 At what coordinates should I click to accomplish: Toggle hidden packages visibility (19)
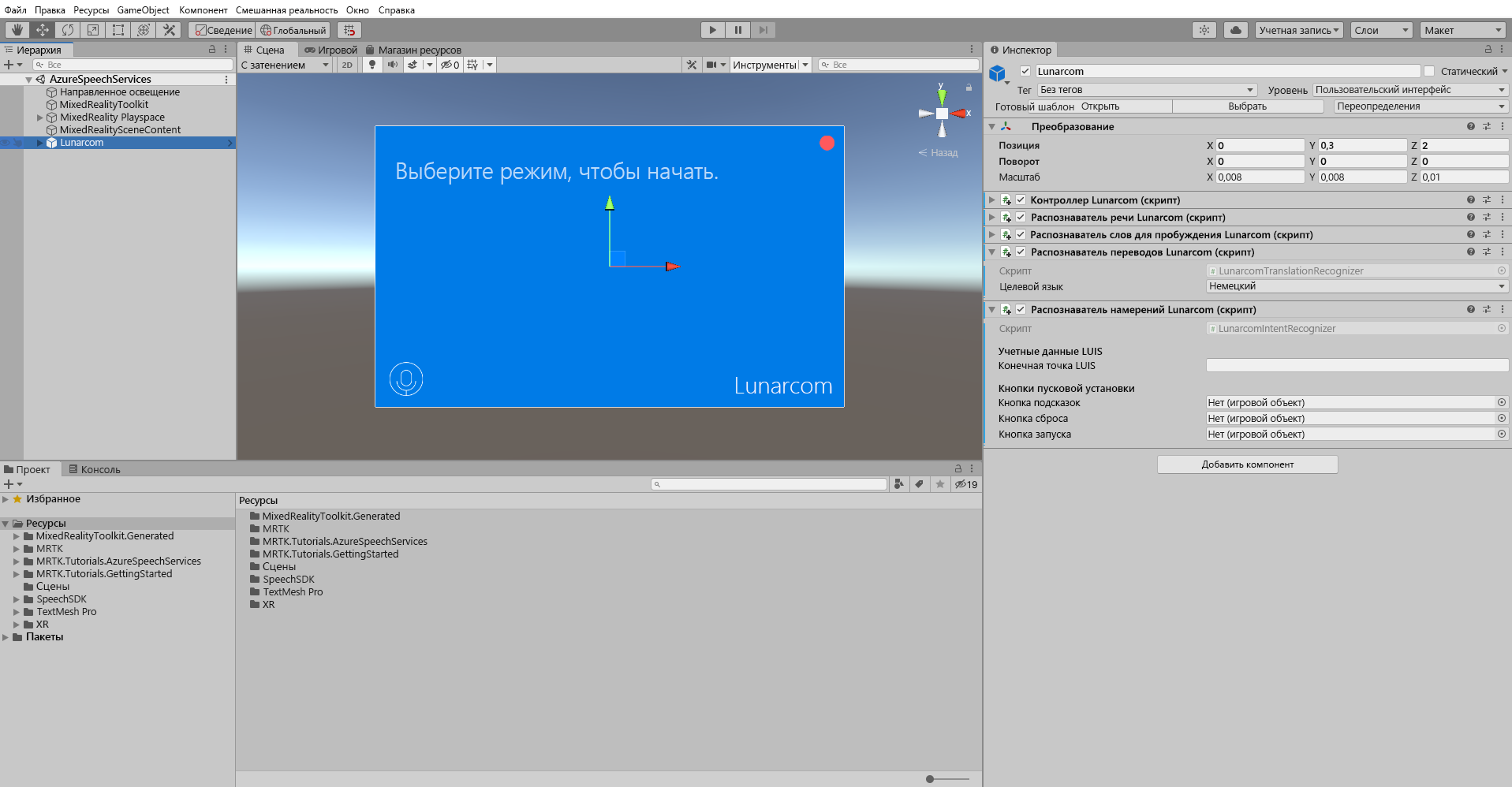966,484
